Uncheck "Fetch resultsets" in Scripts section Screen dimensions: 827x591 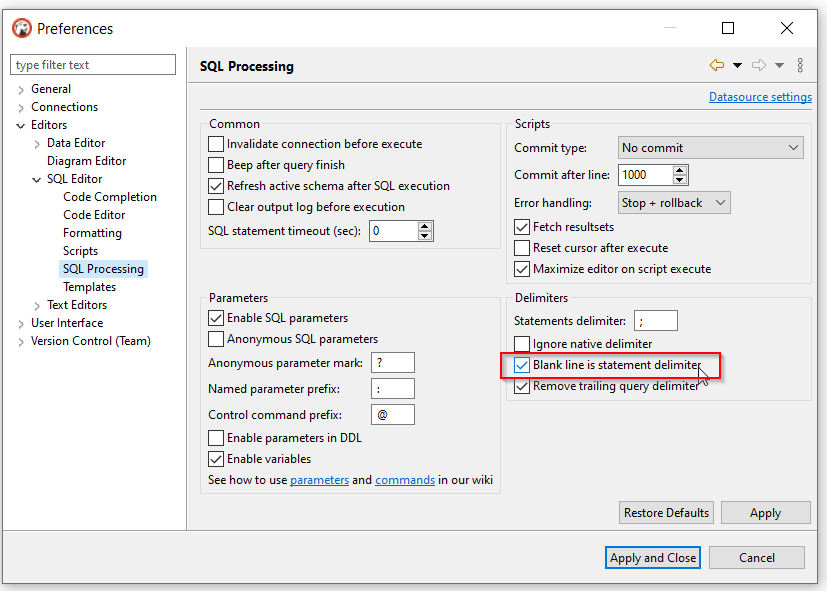521,227
